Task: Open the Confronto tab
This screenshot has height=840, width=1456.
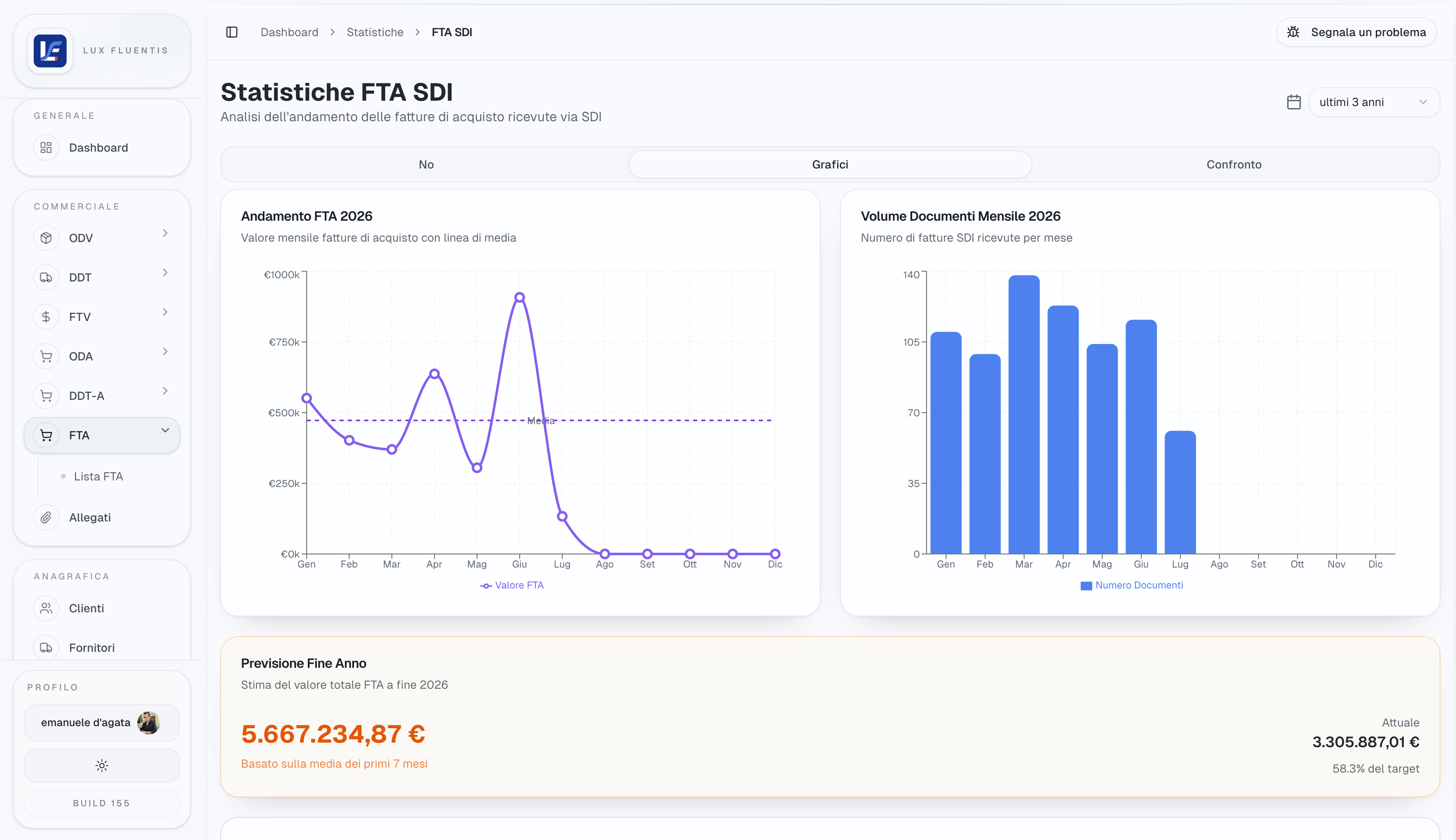Action: click(x=1234, y=164)
